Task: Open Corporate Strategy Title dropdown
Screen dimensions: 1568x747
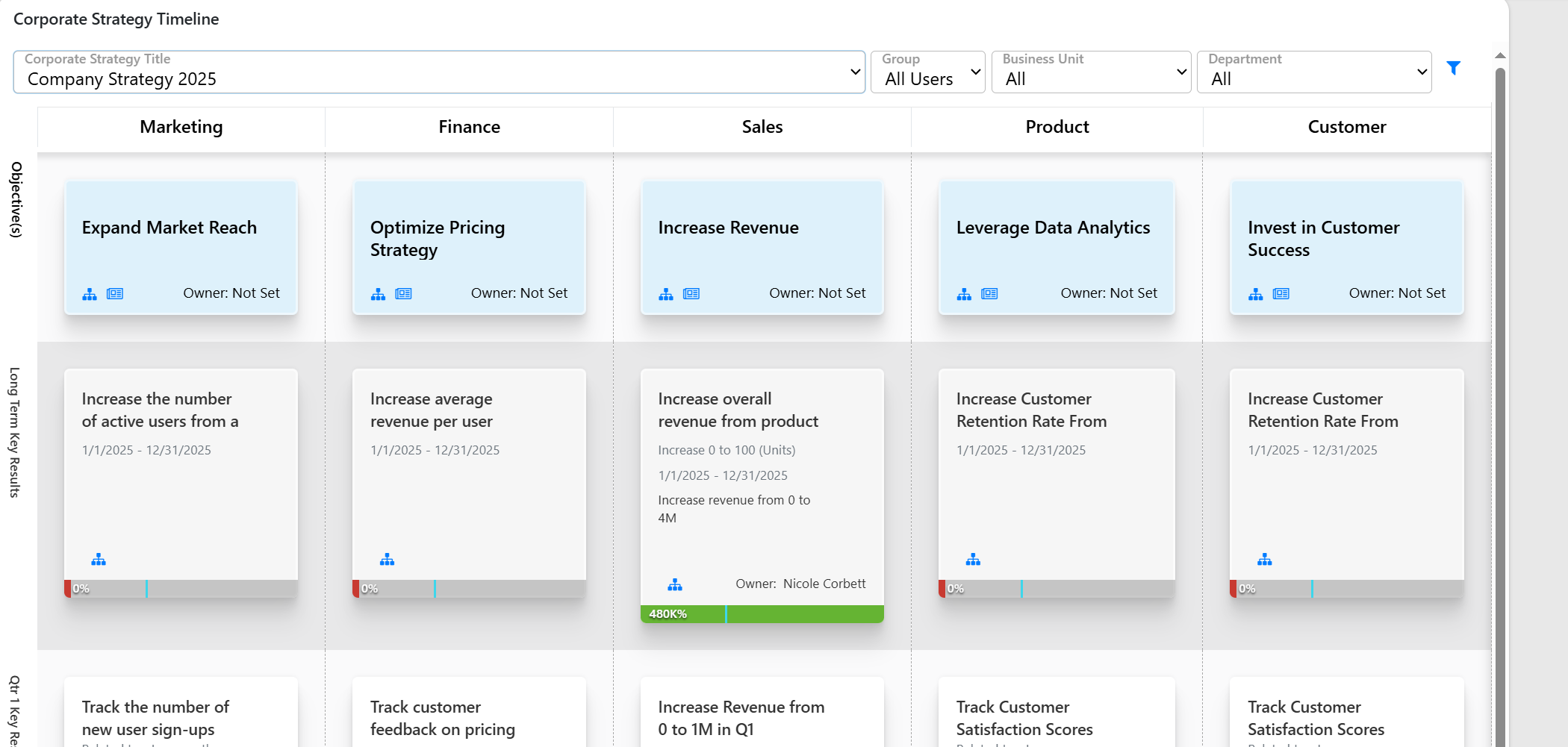Action: [x=439, y=72]
